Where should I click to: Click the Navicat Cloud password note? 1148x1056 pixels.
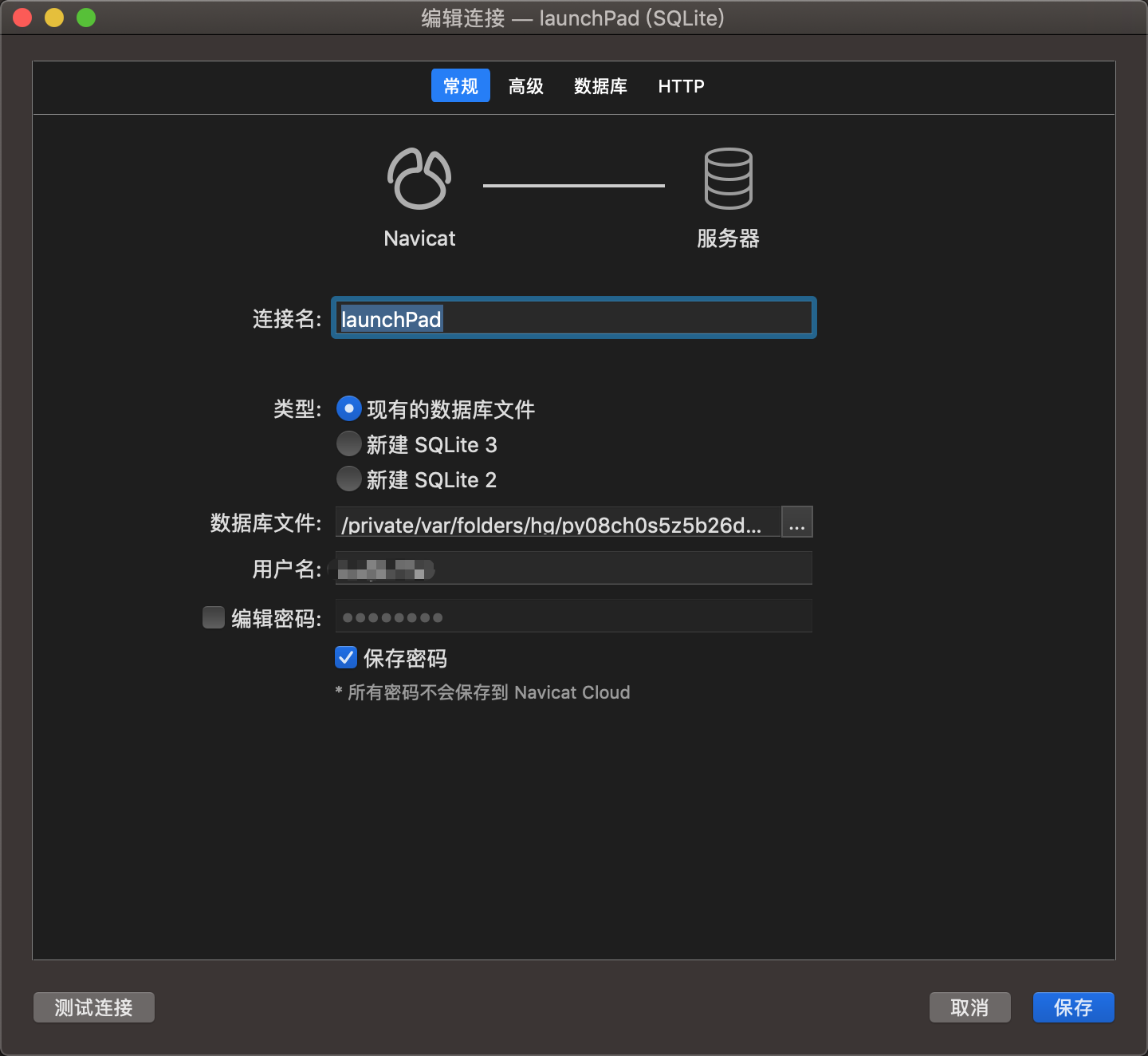tap(483, 692)
